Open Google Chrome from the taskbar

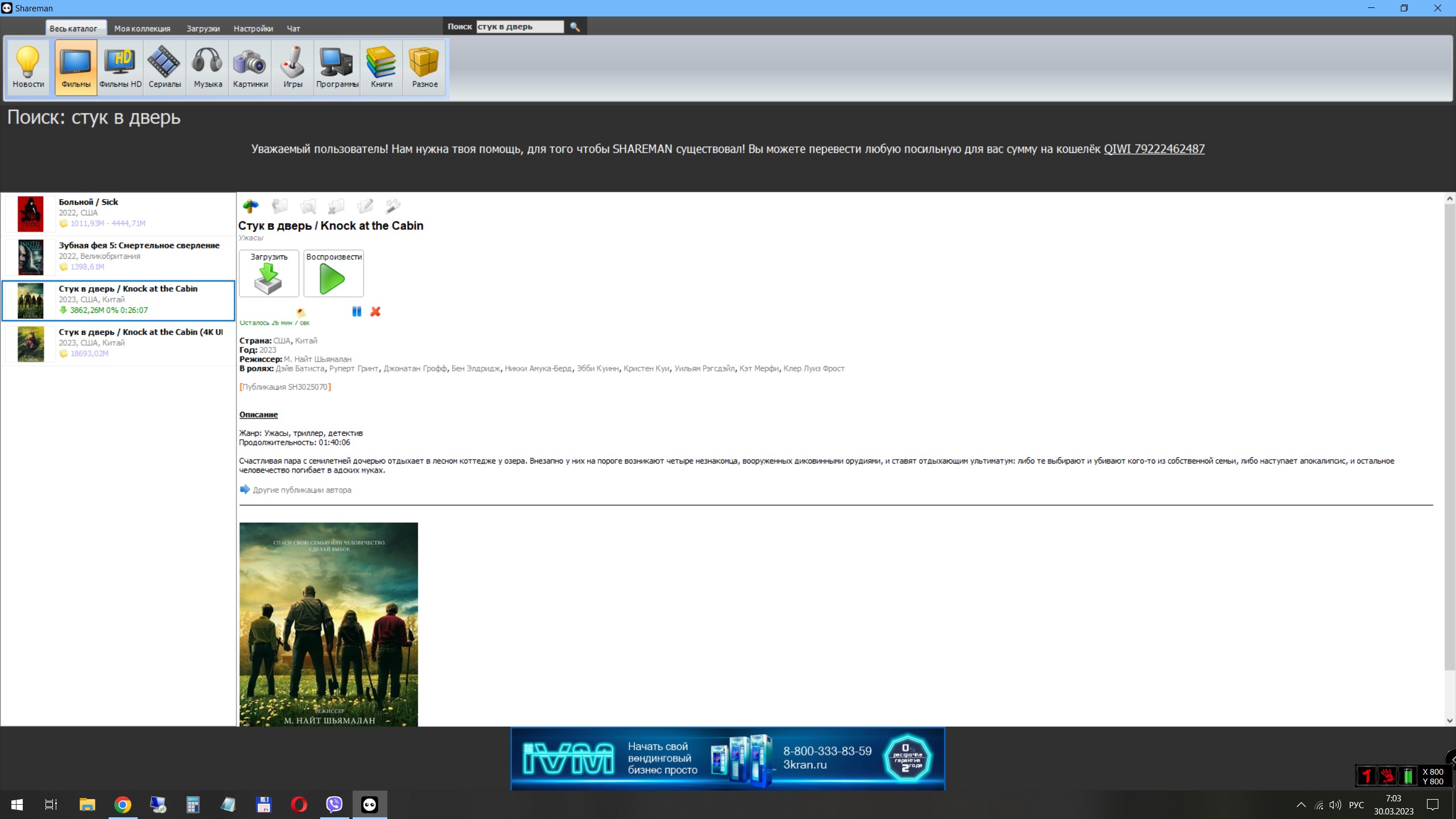pyautogui.click(x=123, y=805)
